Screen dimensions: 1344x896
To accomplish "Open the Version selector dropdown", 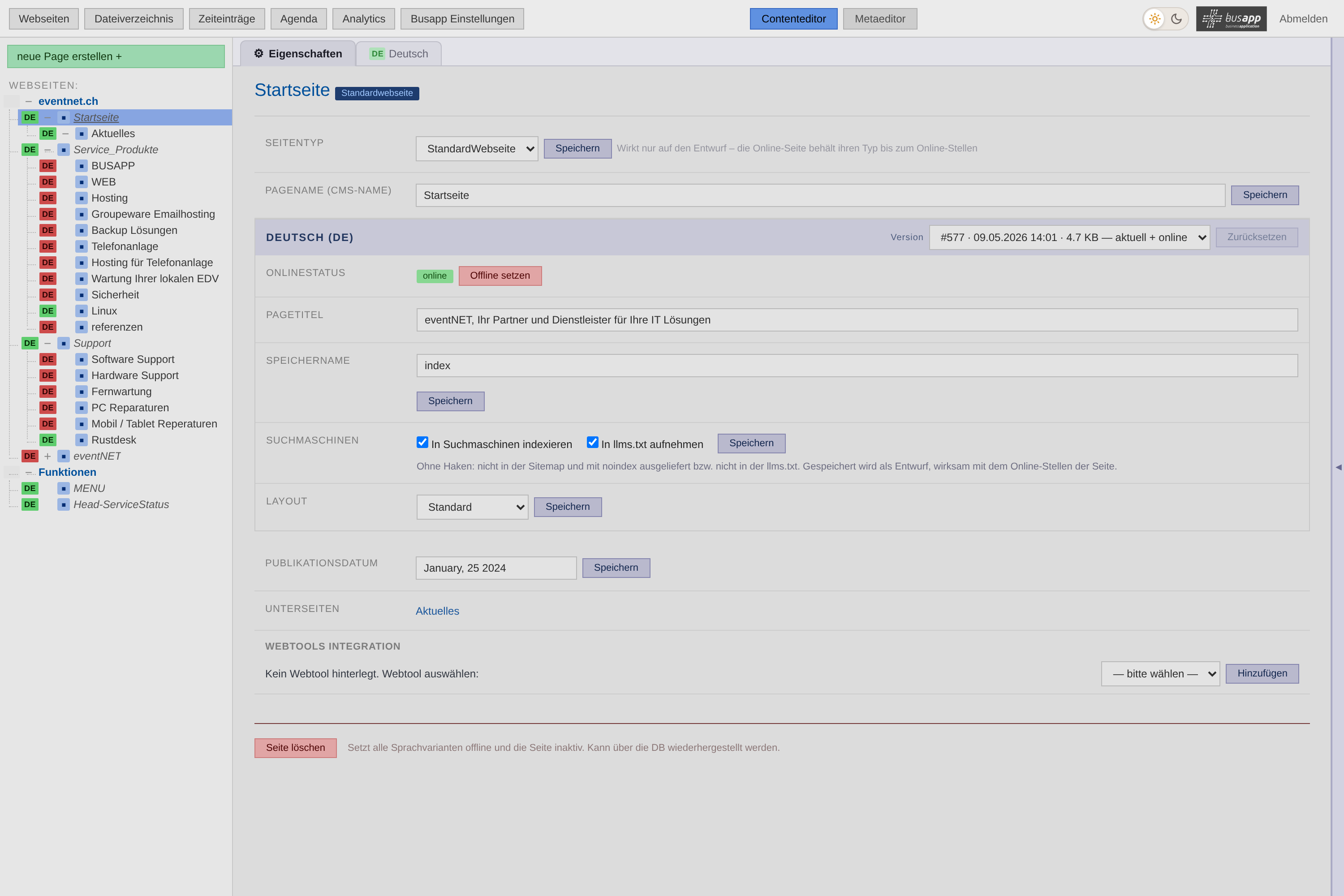I will 1070,237.
